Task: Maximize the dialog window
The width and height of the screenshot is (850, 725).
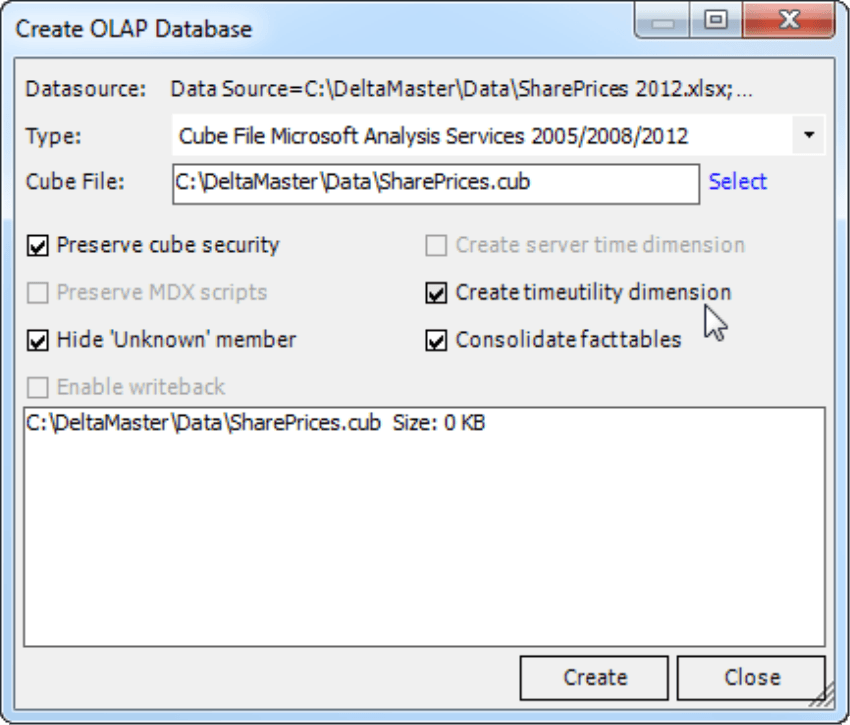Action: pyautogui.click(x=716, y=21)
